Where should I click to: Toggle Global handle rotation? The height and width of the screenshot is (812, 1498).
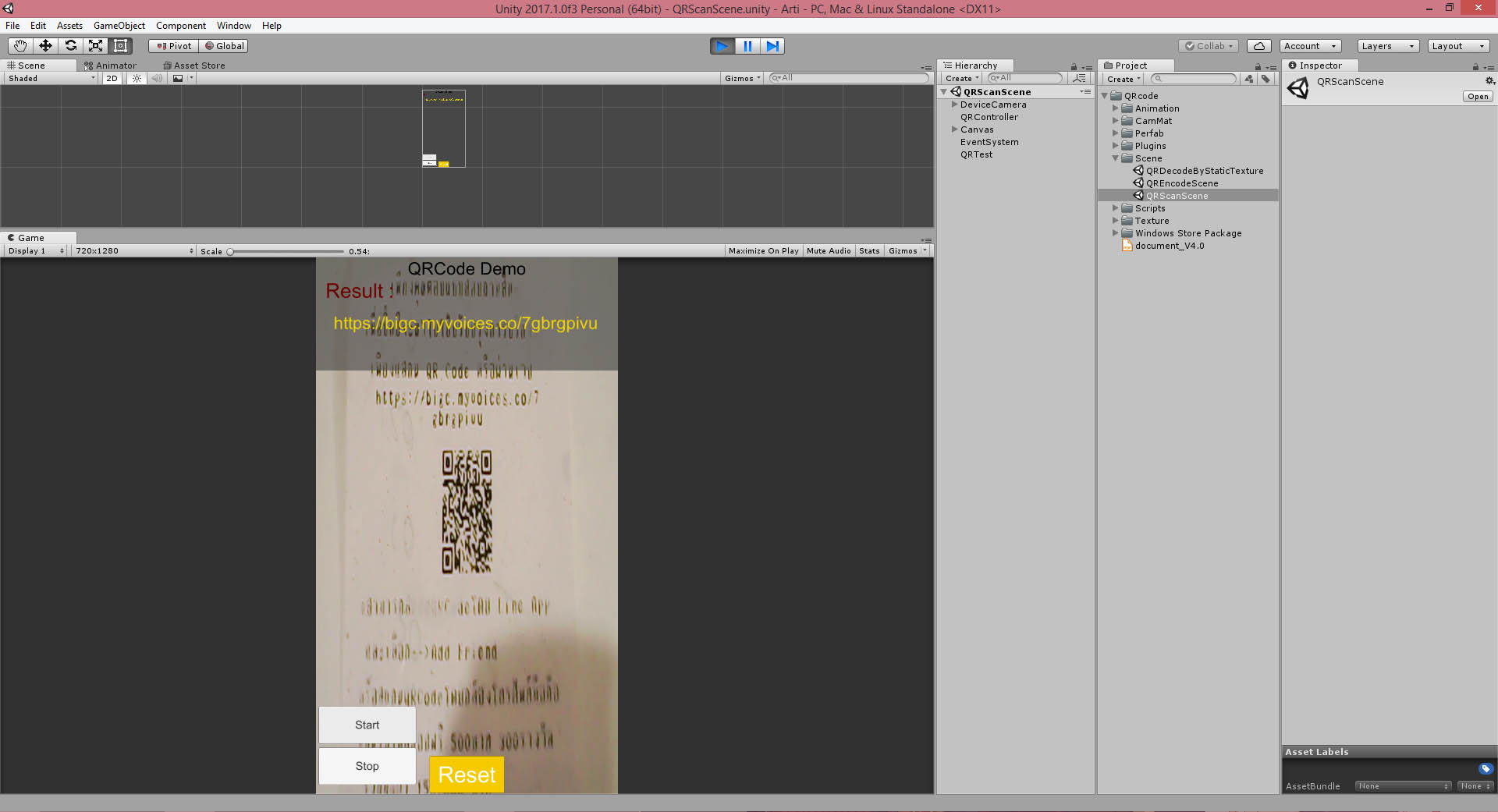(225, 46)
